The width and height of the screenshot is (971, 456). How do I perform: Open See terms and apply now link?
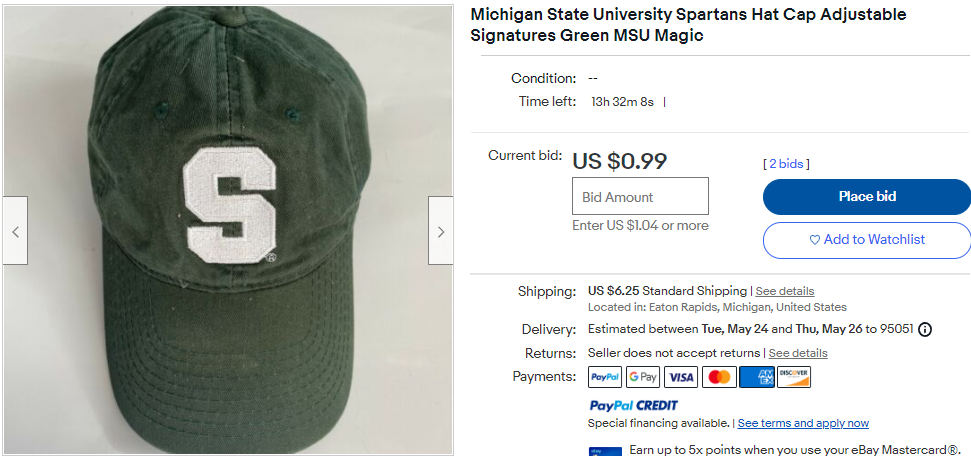tap(803, 423)
